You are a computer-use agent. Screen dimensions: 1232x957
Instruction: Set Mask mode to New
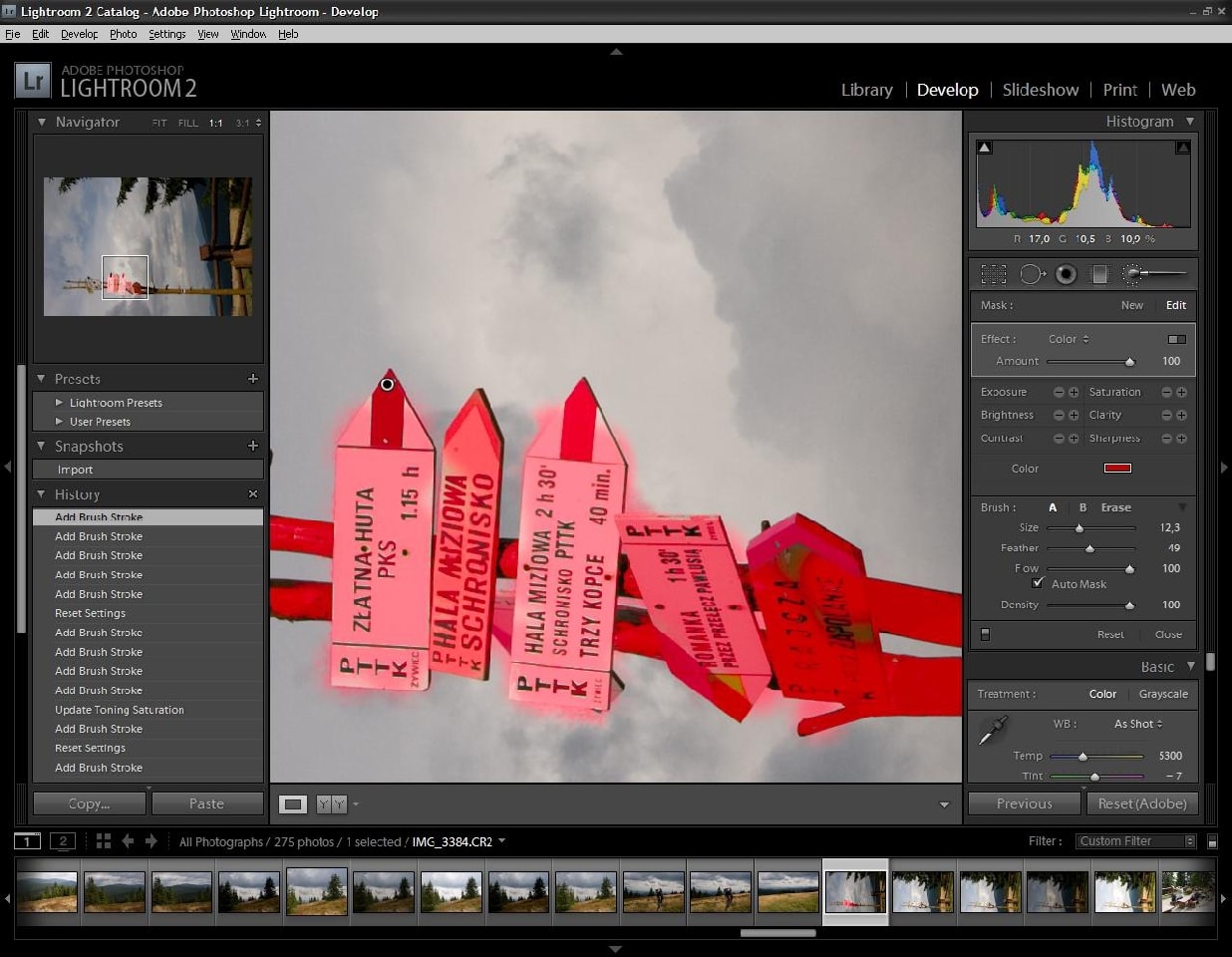point(1132,305)
